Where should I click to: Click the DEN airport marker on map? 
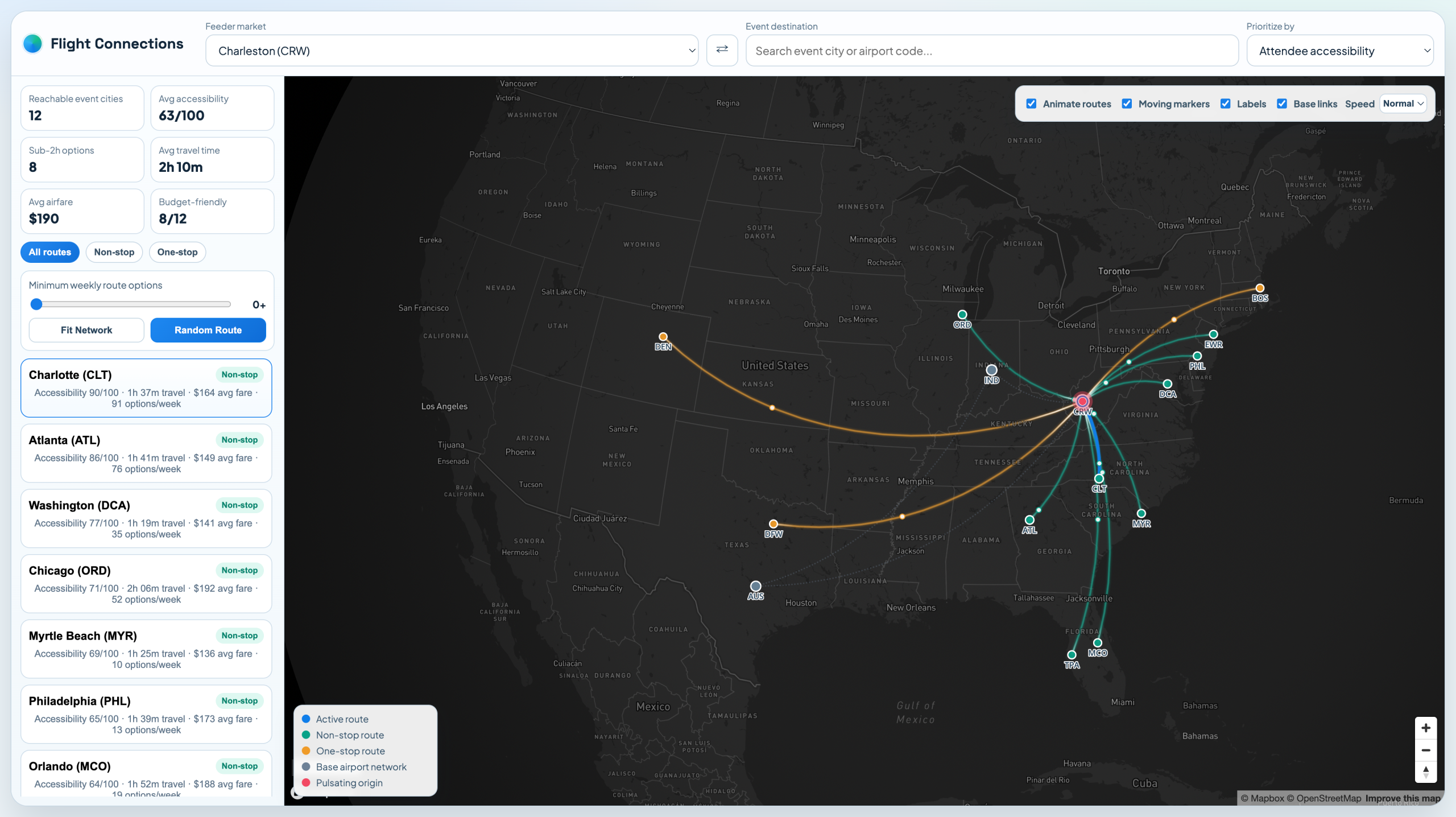tap(663, 337)
